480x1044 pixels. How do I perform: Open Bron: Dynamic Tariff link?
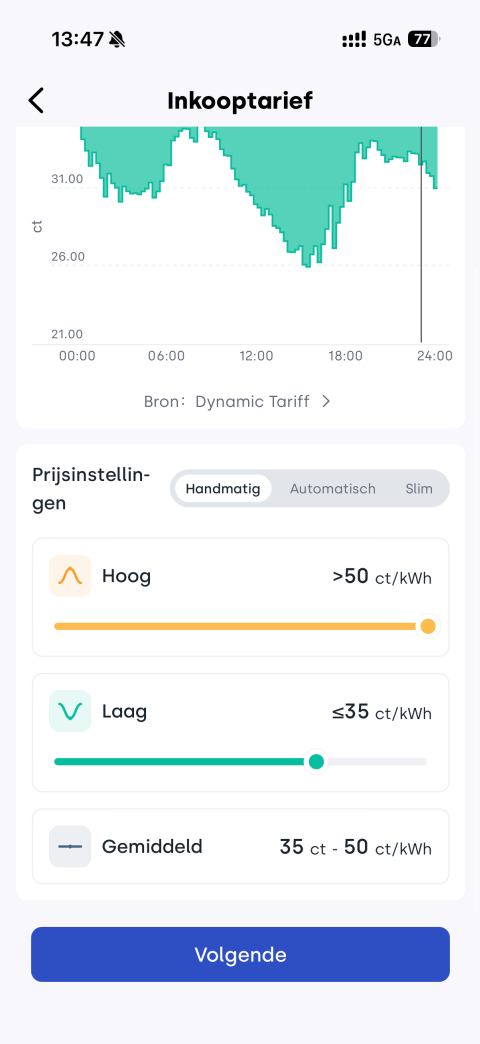[237, 401]
